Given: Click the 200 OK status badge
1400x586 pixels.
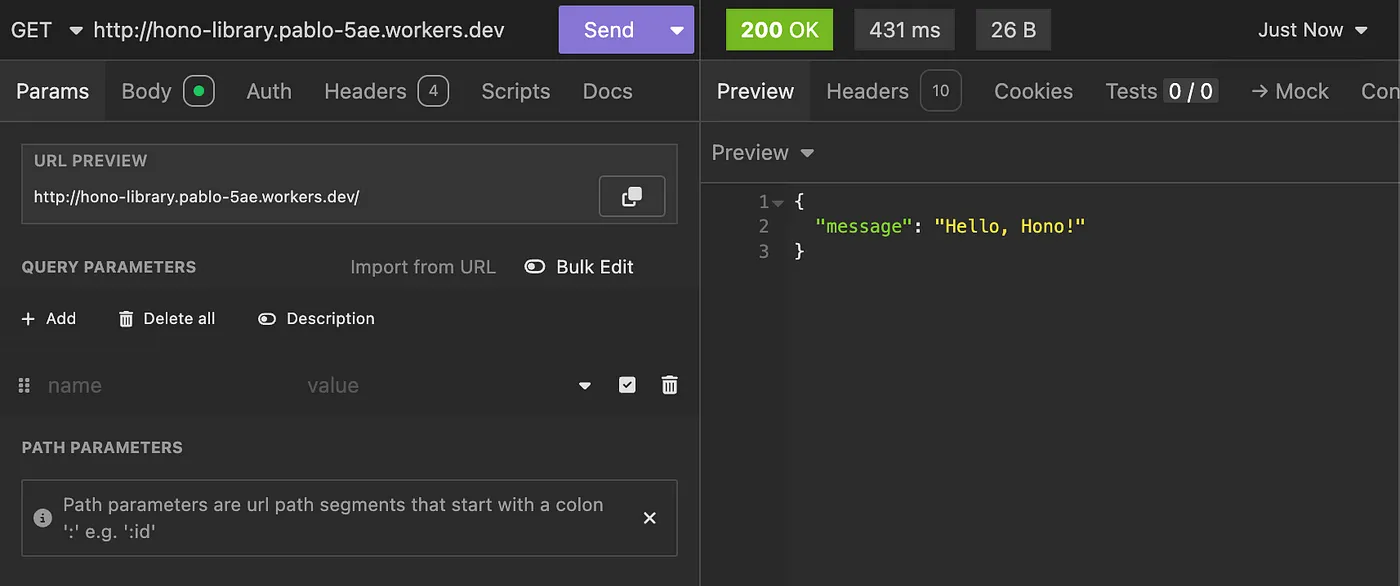Looking at the screenshot, I should [780, 30].
